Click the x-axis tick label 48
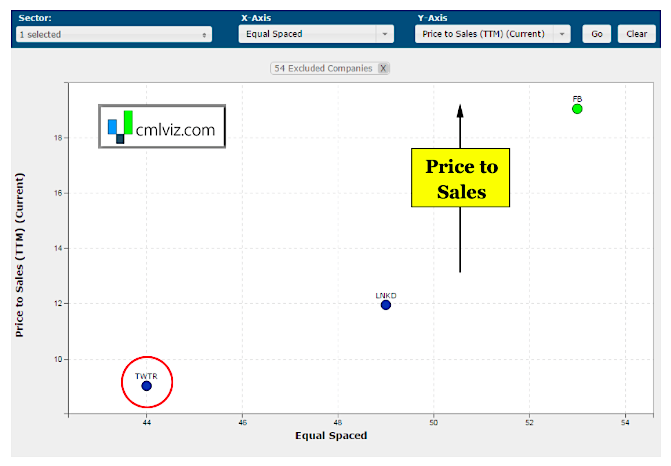 (338, 423)
